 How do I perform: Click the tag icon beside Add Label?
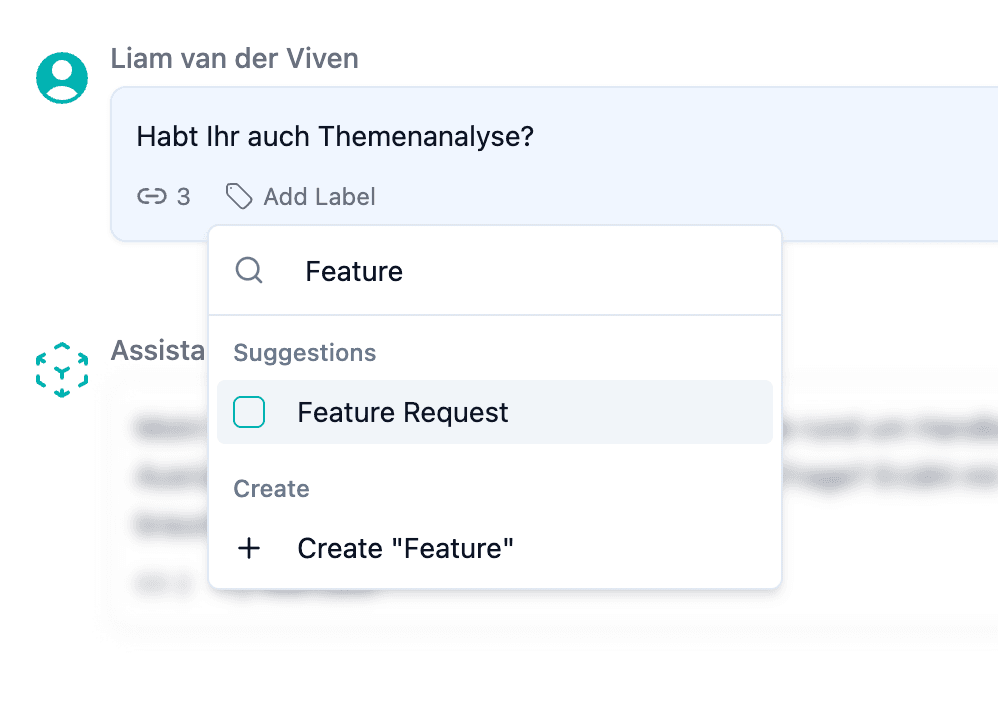(x=239, y=197)
